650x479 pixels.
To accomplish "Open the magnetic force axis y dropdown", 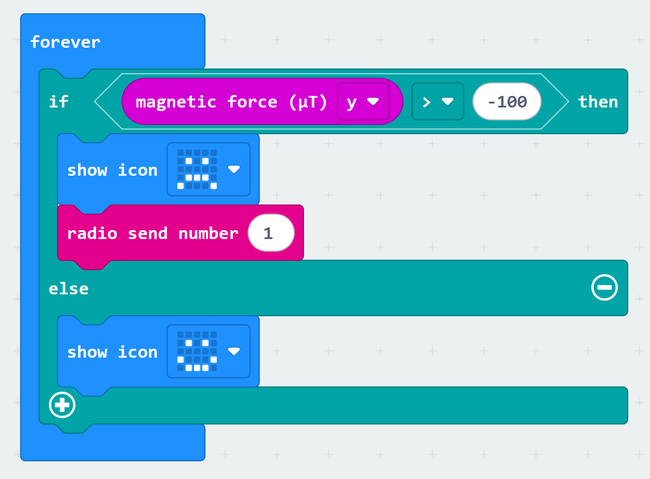I will [363, 102].
